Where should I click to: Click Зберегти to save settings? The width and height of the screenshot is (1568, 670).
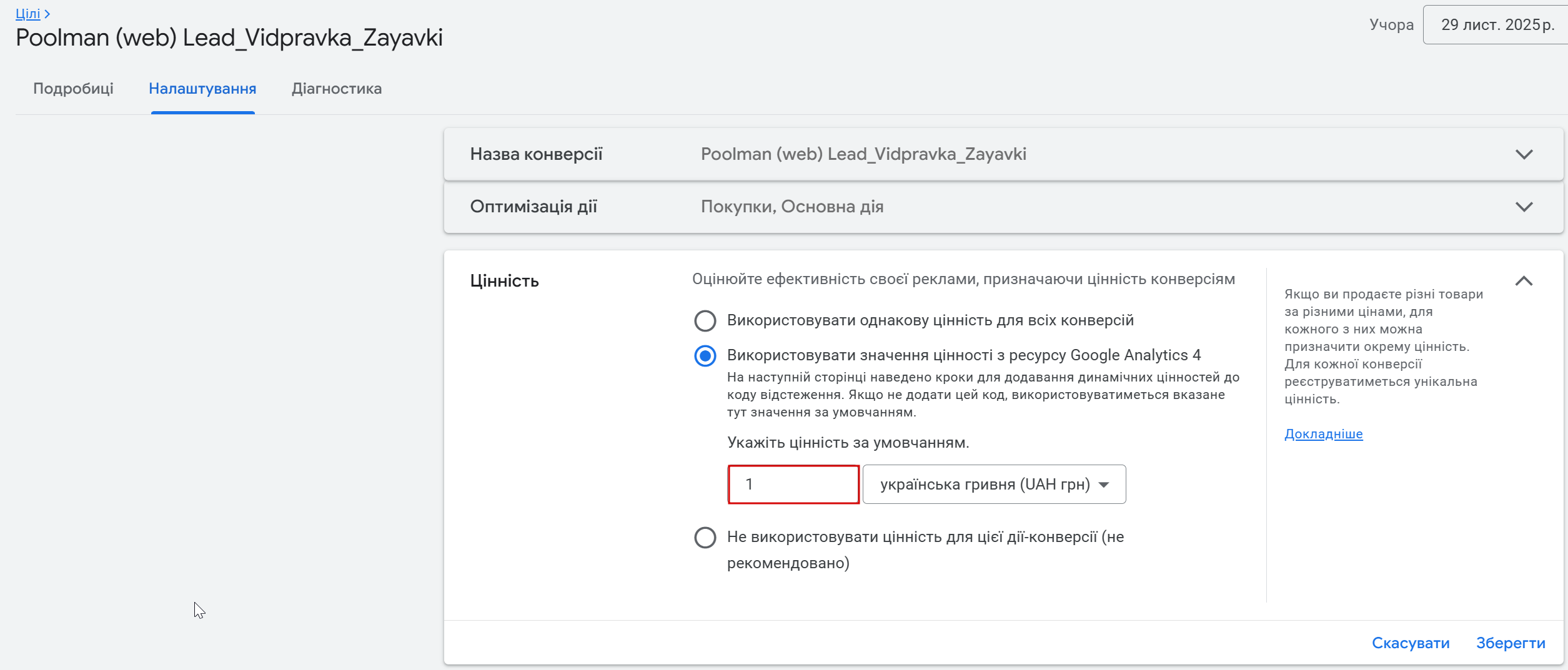[x=1511, y=643]
